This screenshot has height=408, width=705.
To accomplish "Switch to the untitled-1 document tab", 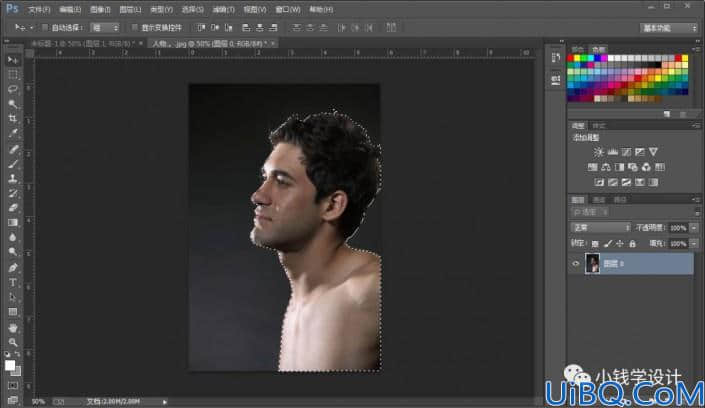I will point(83,44).
